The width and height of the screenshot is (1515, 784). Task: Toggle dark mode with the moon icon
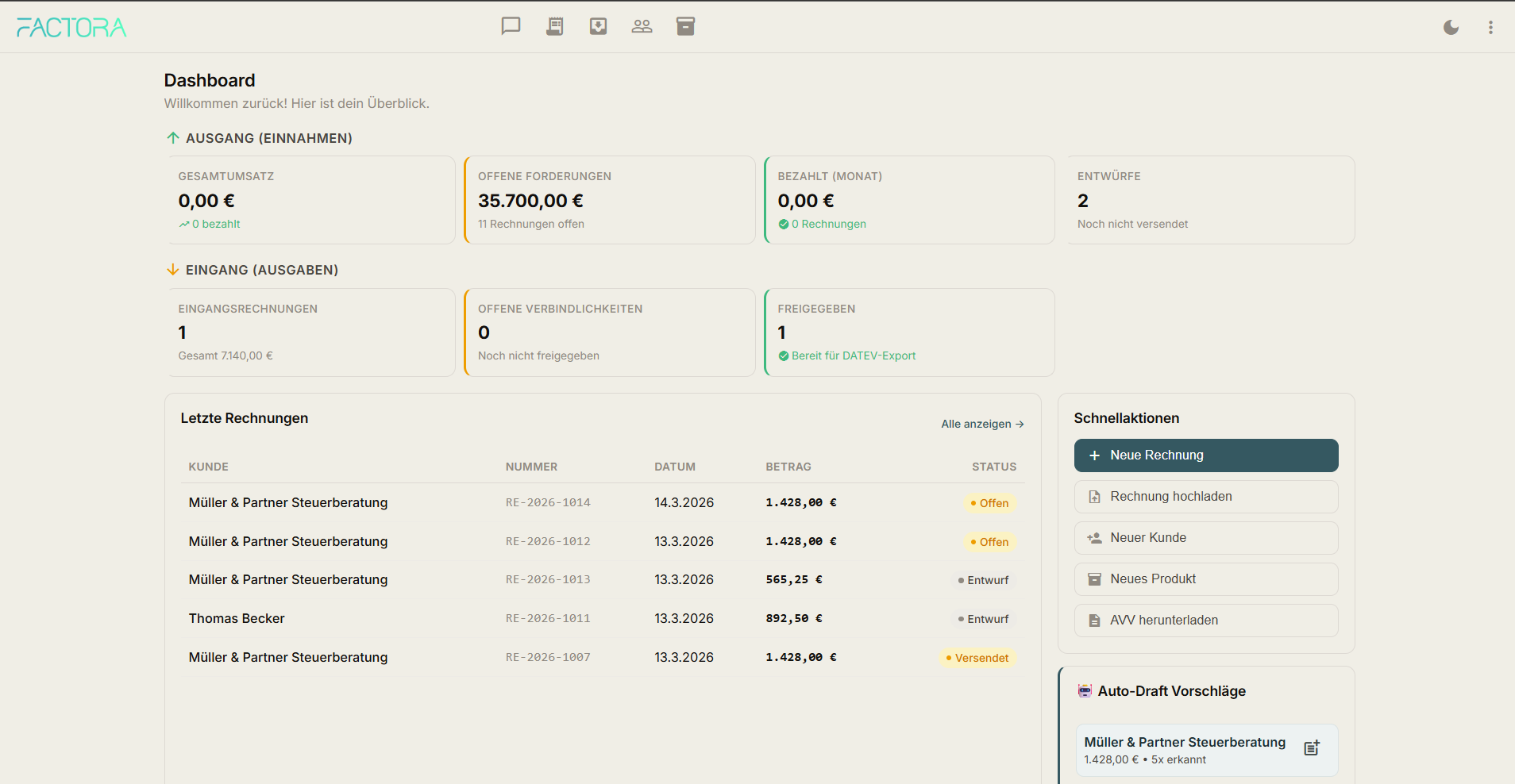click(x=1451, y=28)
